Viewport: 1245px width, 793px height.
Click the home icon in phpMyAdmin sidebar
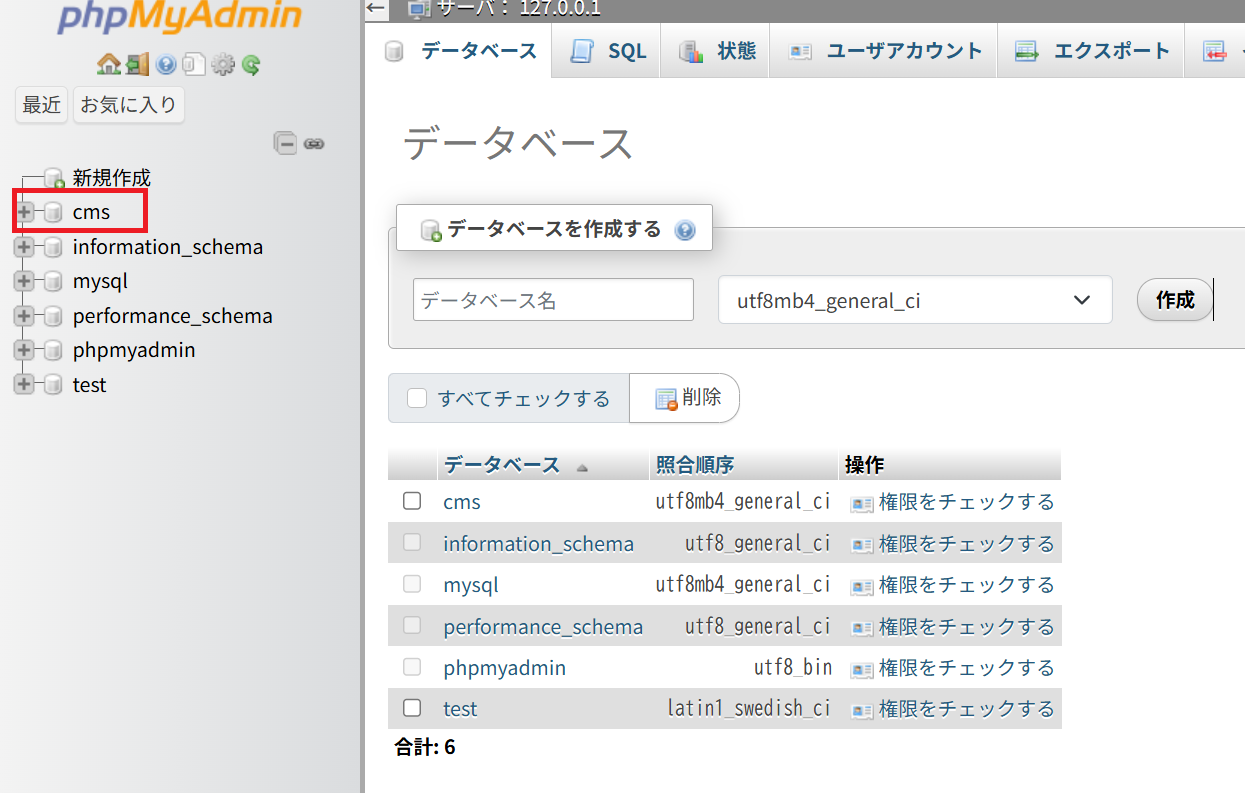coord(108,65)
